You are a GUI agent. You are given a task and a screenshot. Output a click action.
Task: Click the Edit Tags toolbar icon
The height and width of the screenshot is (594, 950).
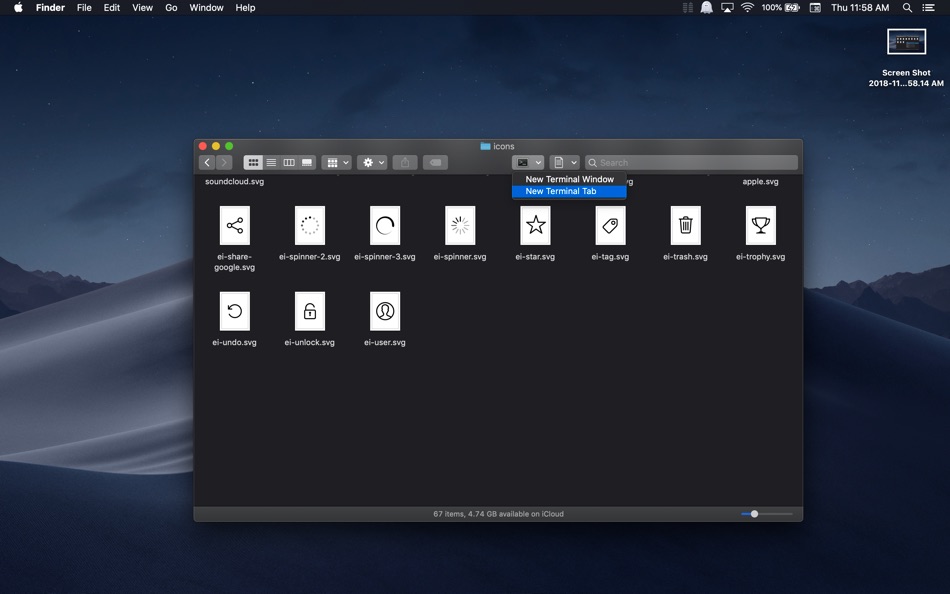435,162
